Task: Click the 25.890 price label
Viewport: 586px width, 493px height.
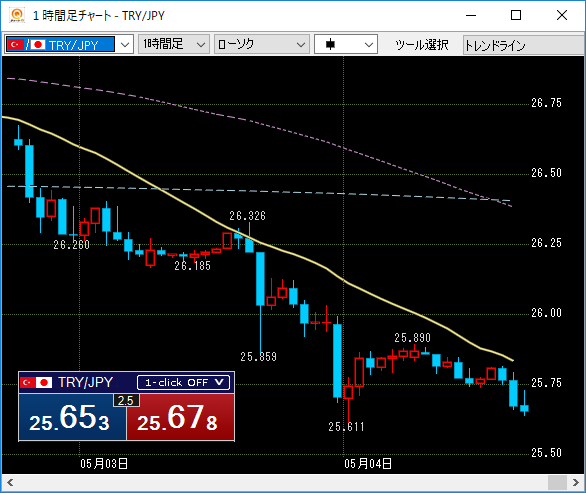Action: coord(413,338)
